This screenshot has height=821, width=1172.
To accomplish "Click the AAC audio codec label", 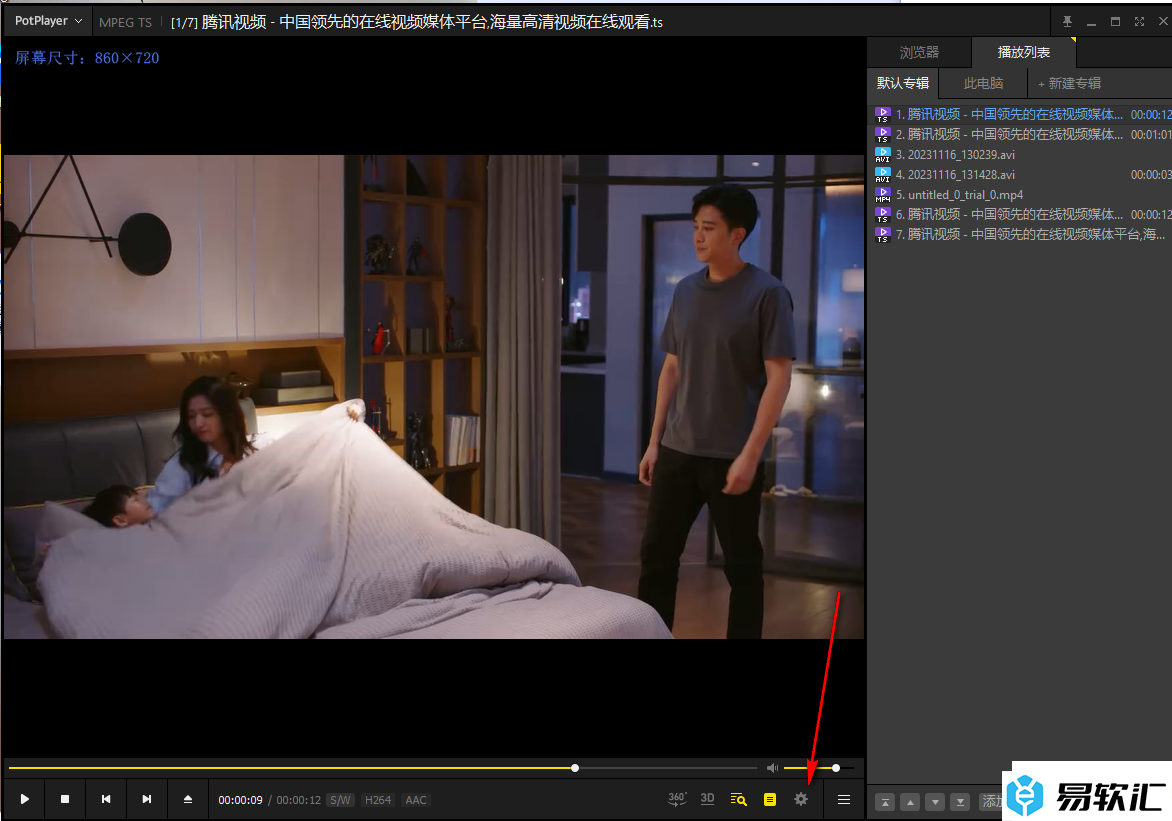I will 416,800.
